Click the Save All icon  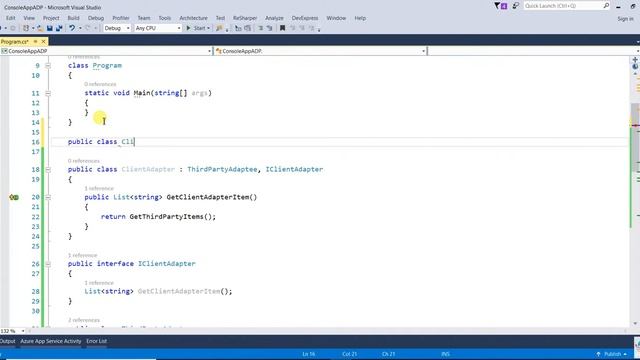pos(59,28)
